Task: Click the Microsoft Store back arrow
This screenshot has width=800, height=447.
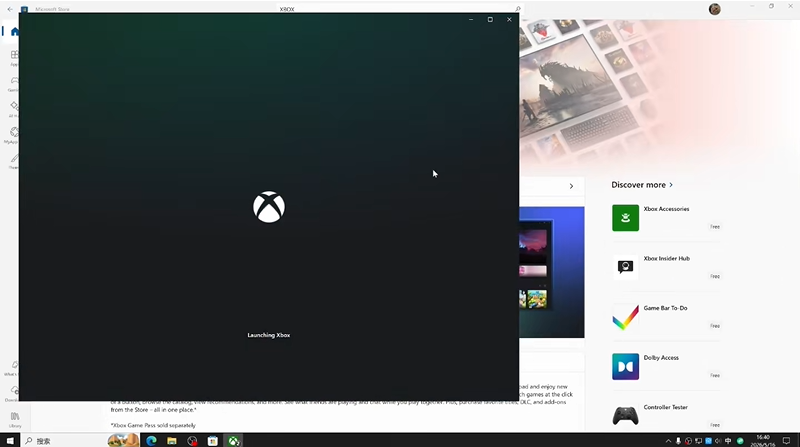Action: click(10, 9)
